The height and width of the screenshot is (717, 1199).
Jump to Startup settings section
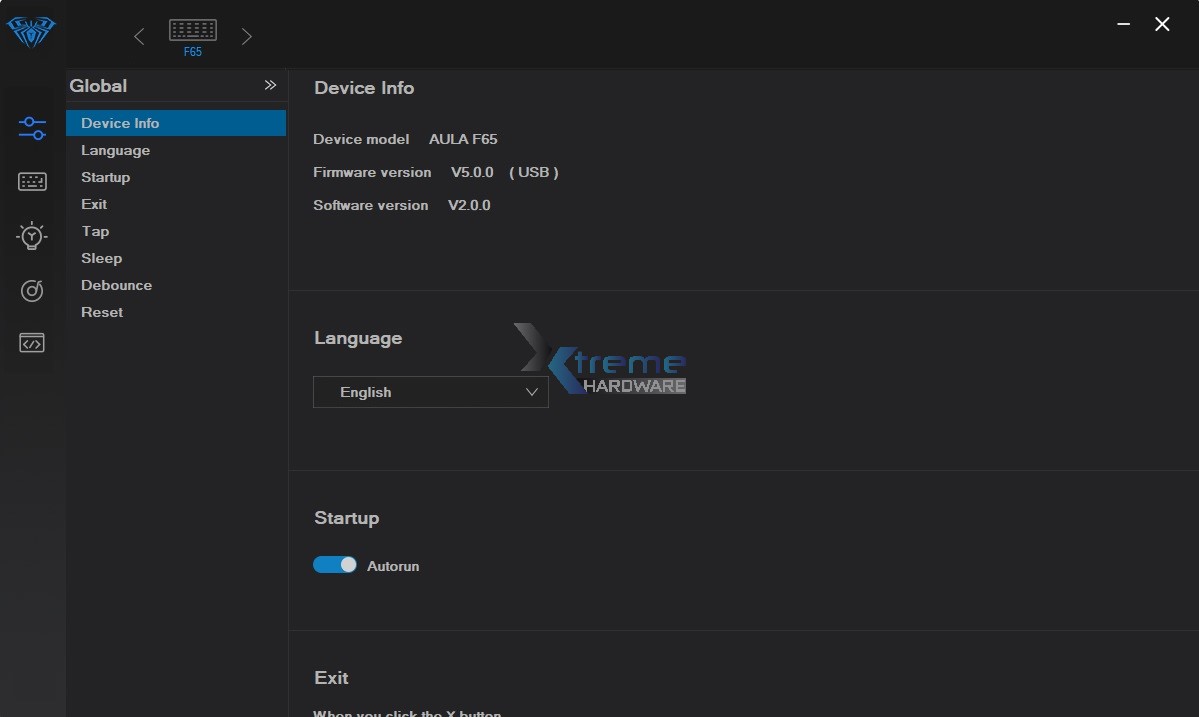pyautogui.click(x=105, y=177)
